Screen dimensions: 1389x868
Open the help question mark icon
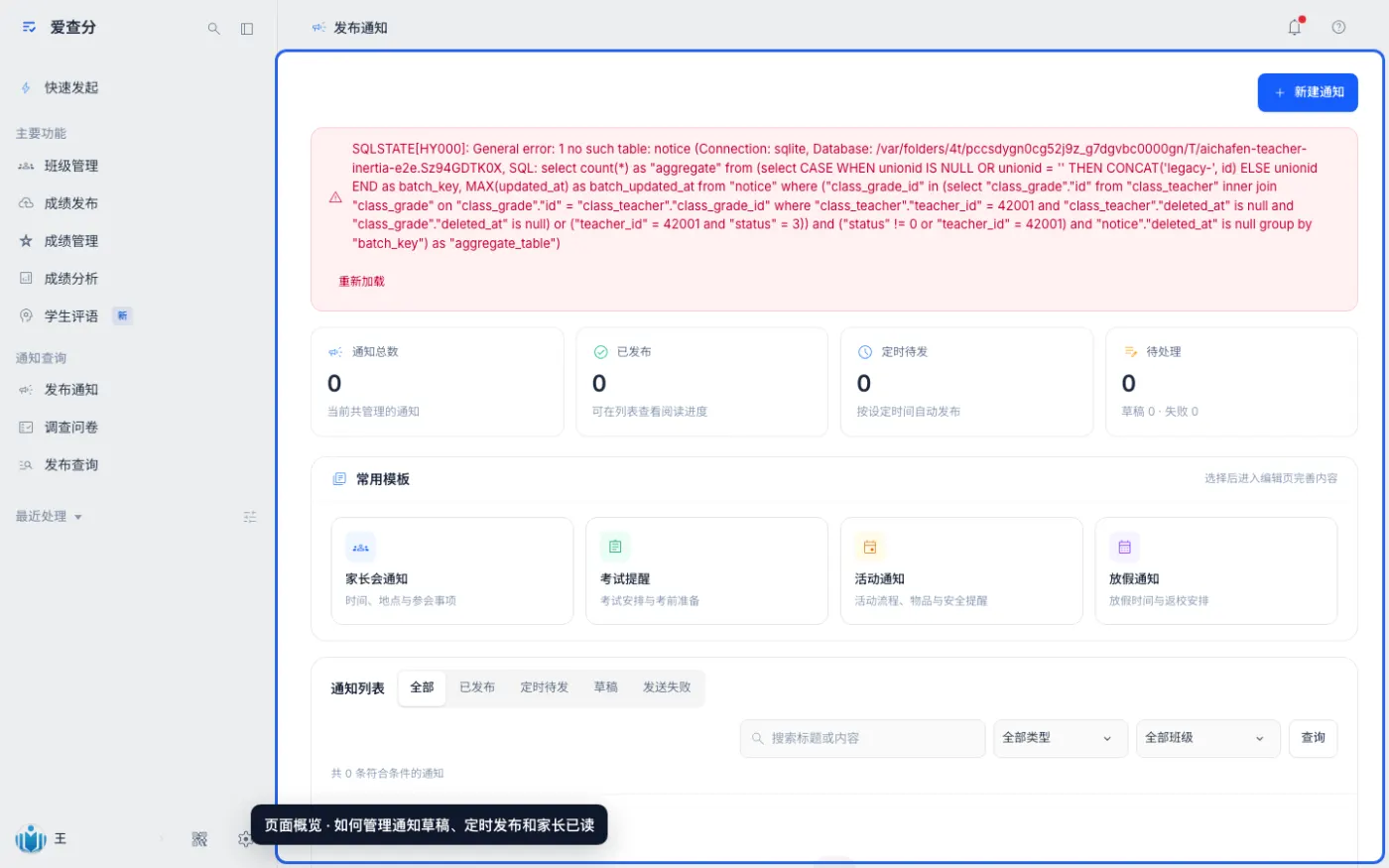click(1338, 28)
